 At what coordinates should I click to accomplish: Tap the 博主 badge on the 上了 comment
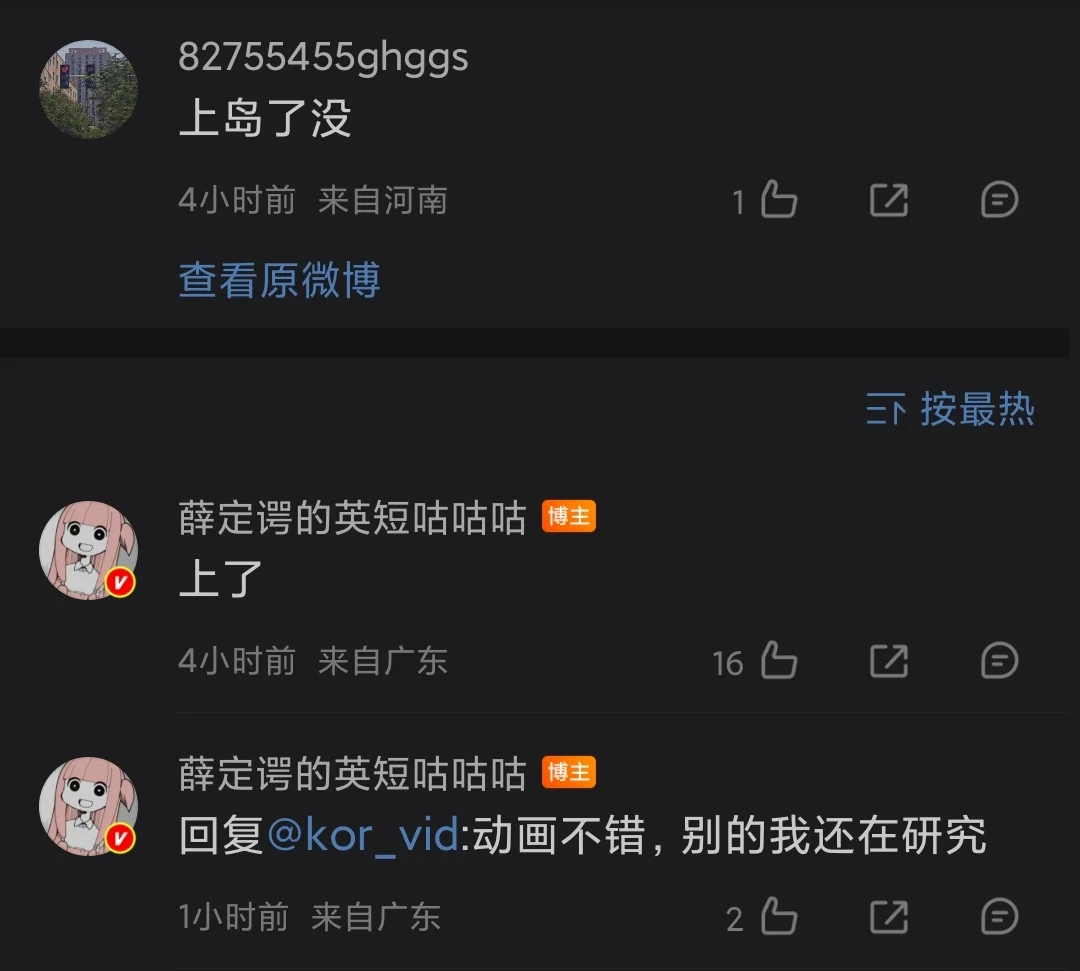coord(569,516)
